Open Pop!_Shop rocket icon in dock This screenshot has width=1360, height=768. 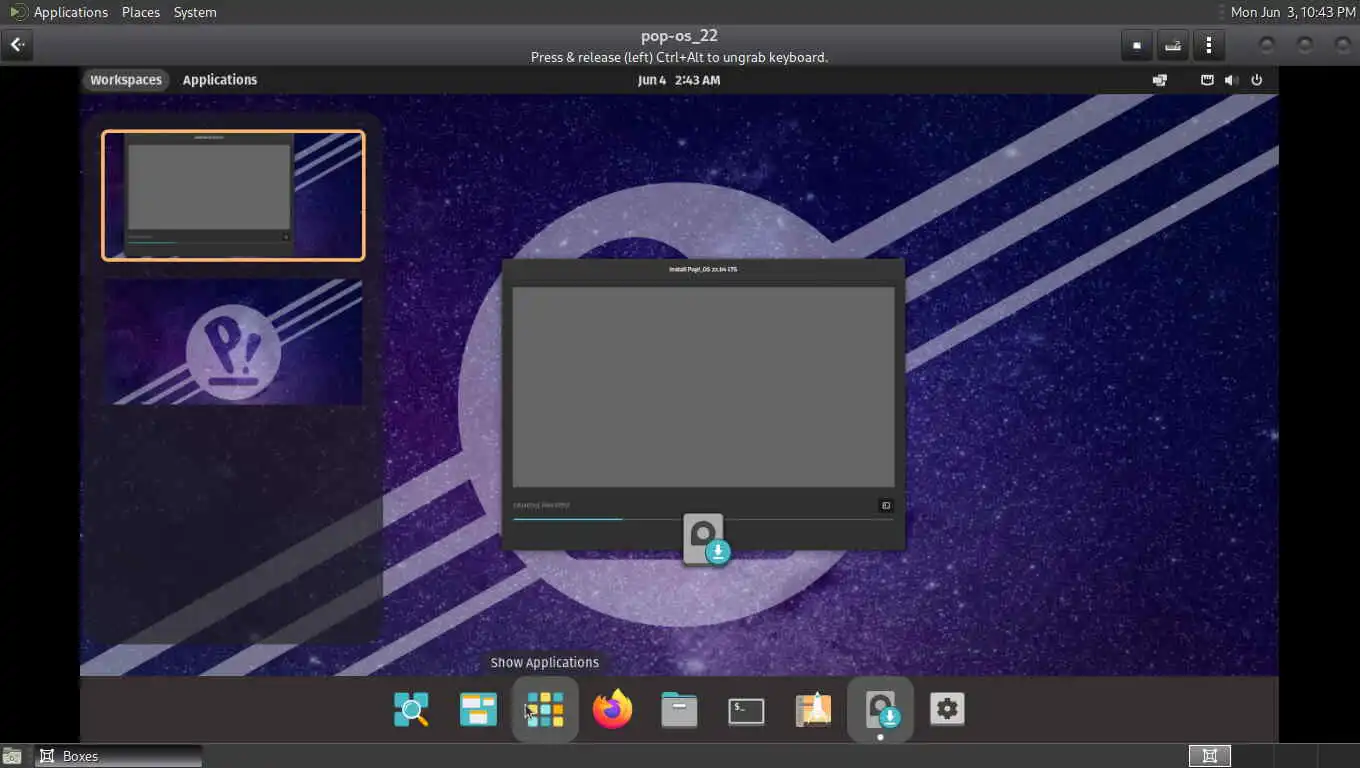pyautogui.click(x=813, y=709)
